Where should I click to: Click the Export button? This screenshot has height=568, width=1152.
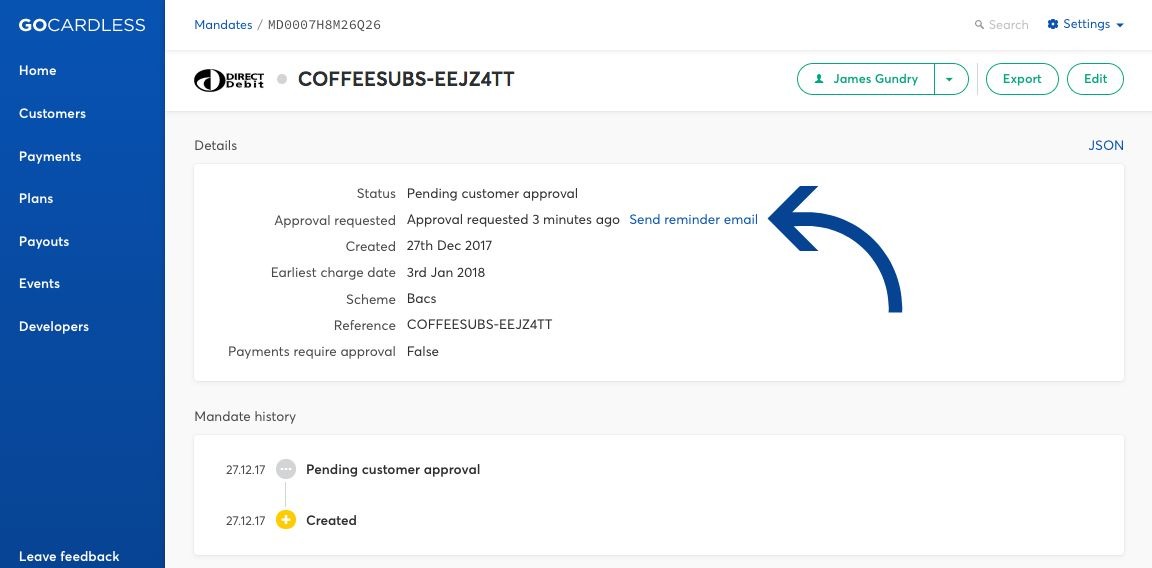1022,79
